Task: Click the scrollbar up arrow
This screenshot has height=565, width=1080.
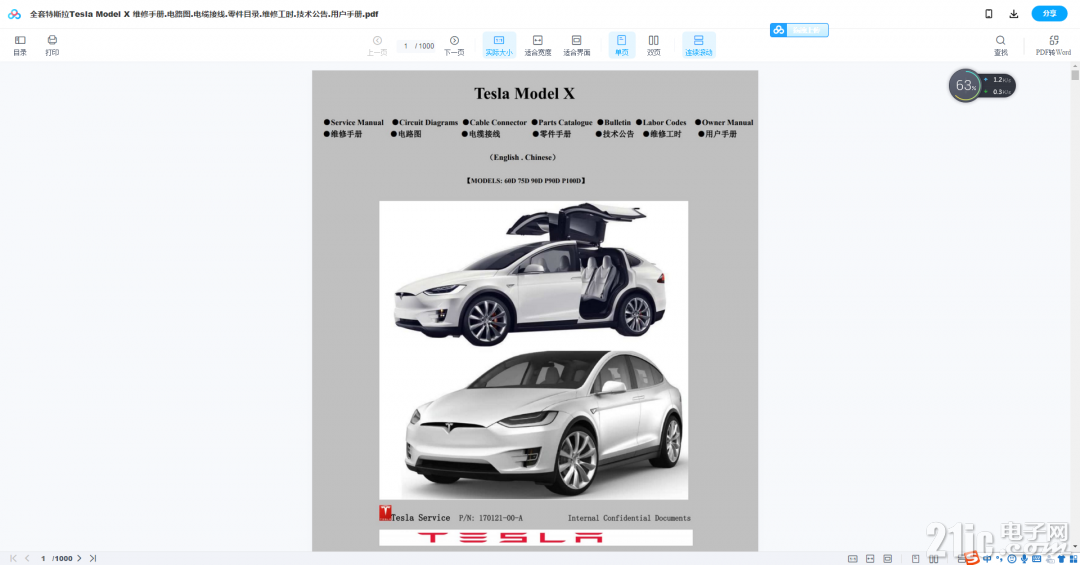Action: click(1074, 65)
